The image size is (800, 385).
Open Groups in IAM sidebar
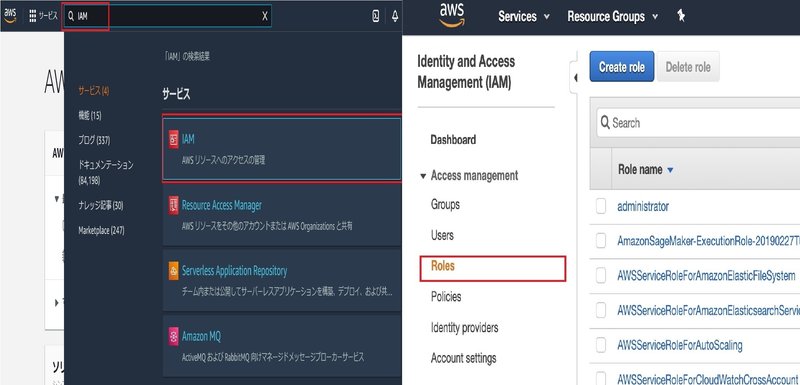click(x=445, y=204)
